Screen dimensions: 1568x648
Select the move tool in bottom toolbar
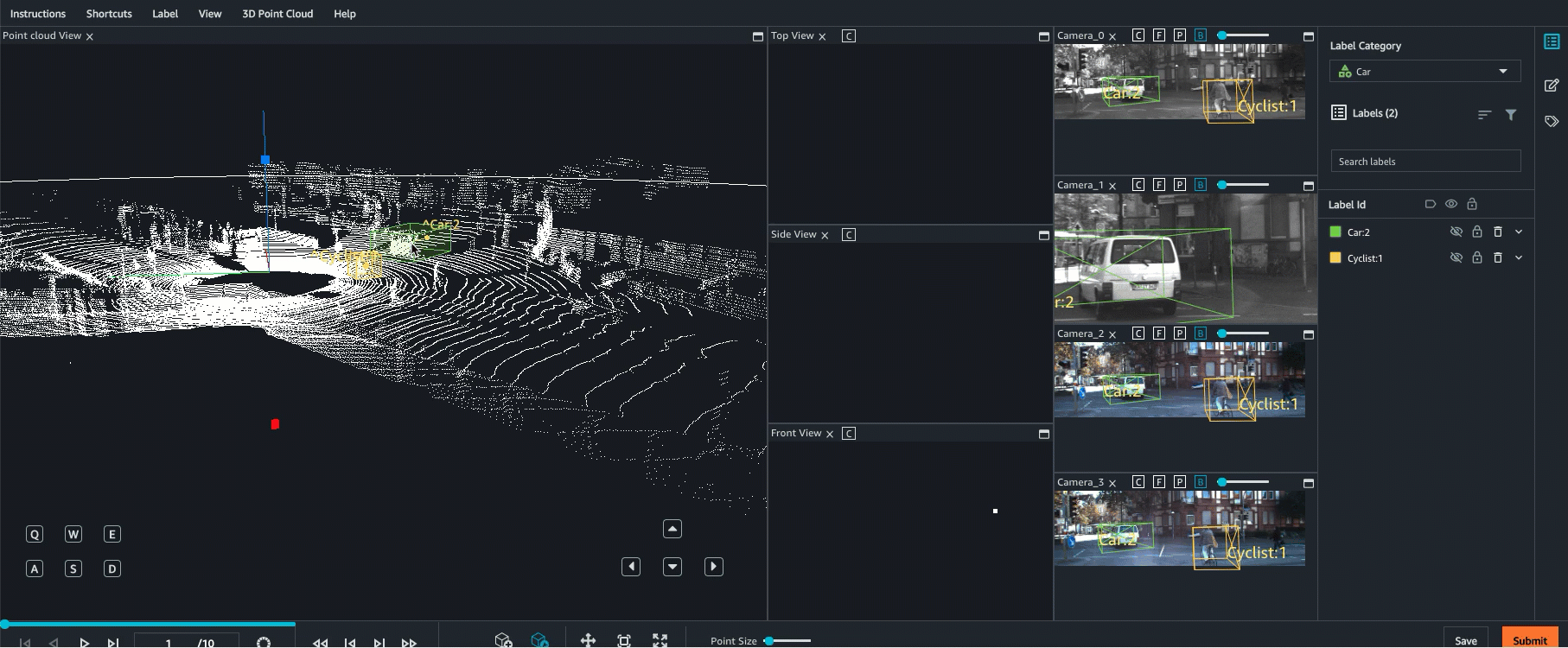tap(588, 640)
